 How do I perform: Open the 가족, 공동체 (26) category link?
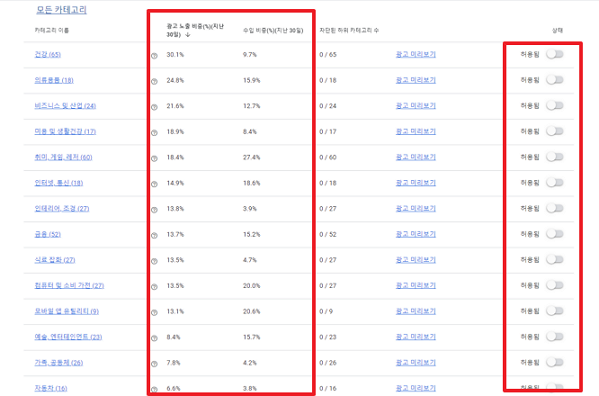[x=59, y=362]
